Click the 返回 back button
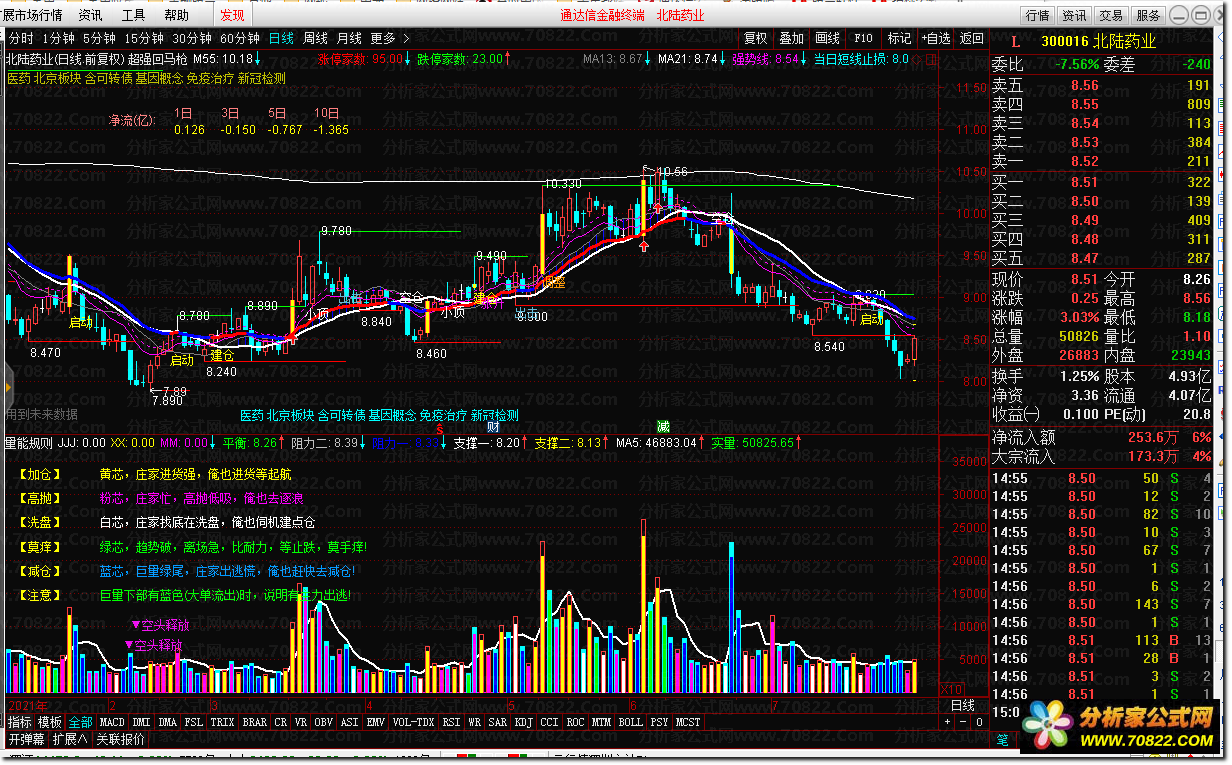Screen dimensions: 1232x765 [x=971, y=38]
